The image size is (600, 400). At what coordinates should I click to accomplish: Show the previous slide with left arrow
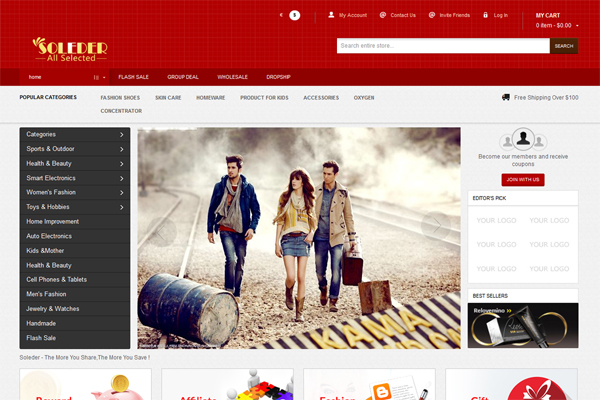[x=161, y=232]
